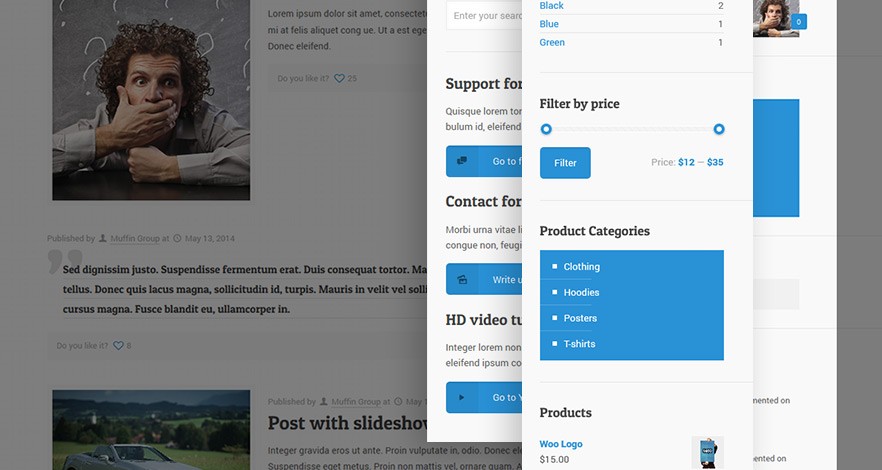Click the icon on the Write us button
The width and height of the screenshot is (882, 470).
462,279
